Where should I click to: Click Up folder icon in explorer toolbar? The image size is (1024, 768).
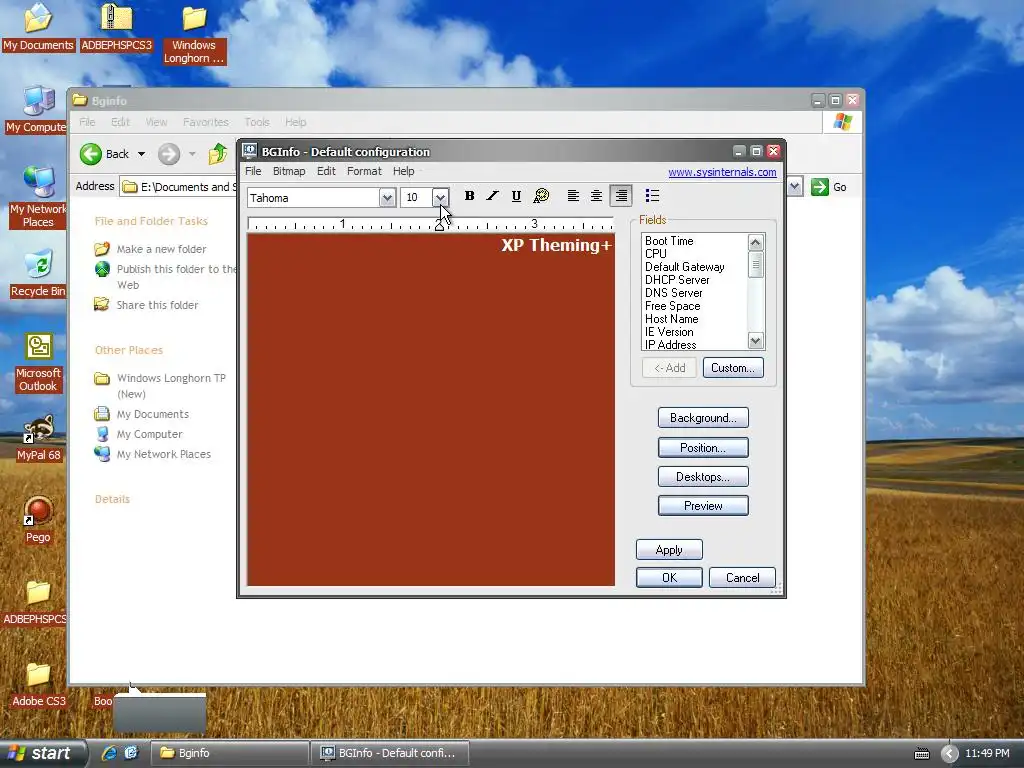(217, 154)
